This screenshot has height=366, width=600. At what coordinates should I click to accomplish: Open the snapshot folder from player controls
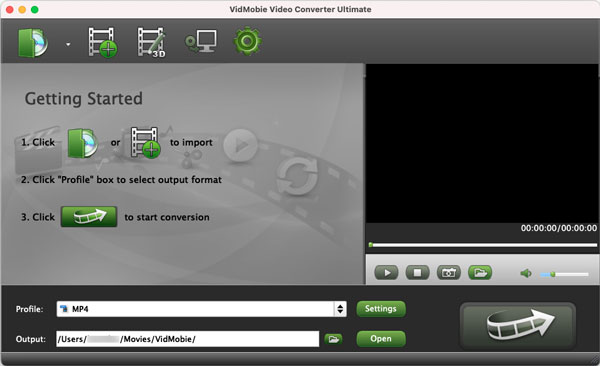tap(480, 273)
